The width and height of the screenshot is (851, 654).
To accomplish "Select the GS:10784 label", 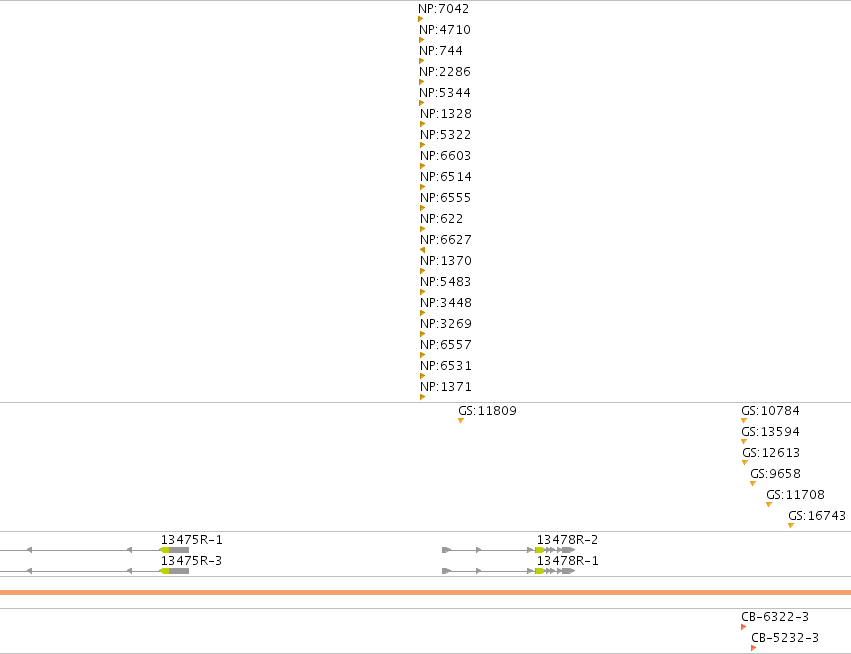I will 770,411.
